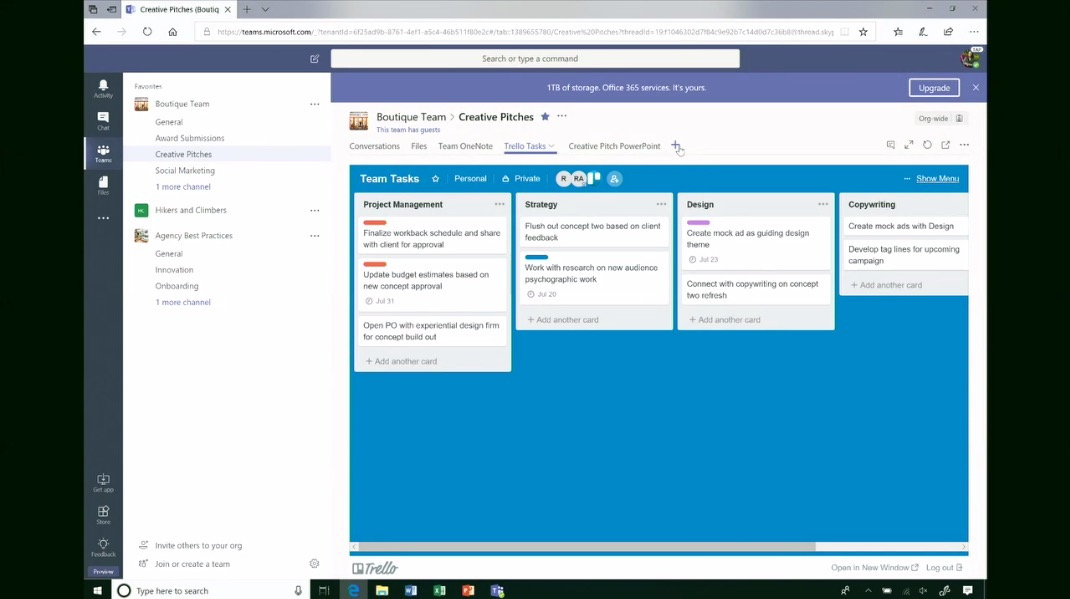Open the Team OneNote tab

click(465, 146)
